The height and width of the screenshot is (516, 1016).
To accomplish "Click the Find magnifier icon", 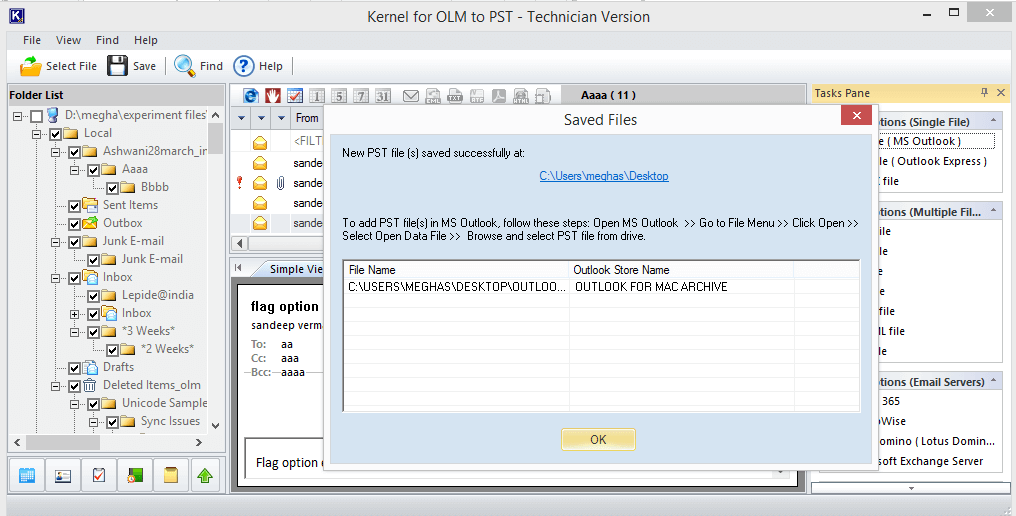I will pos(185,66).
